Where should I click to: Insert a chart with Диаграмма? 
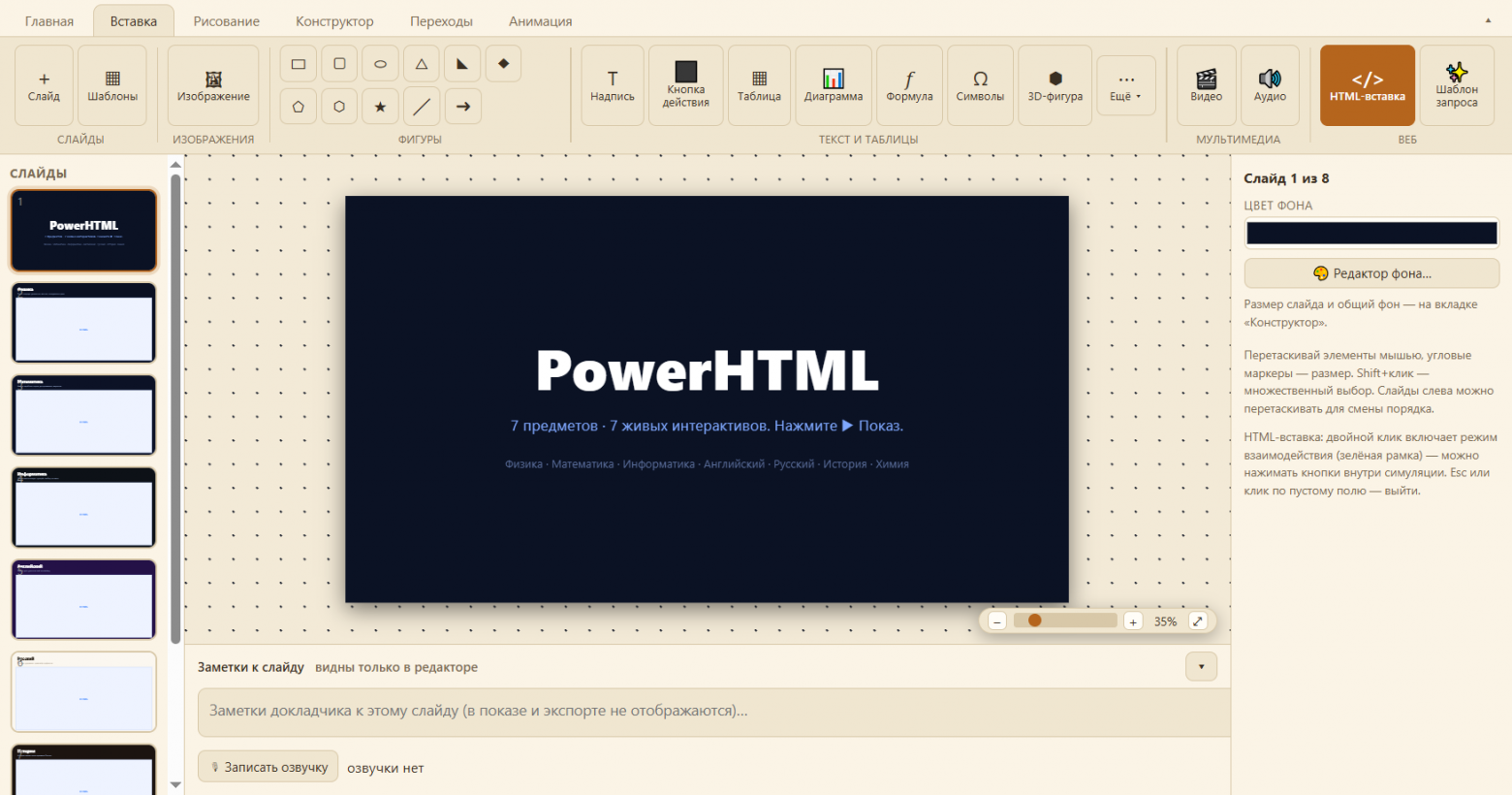[834, 85]
